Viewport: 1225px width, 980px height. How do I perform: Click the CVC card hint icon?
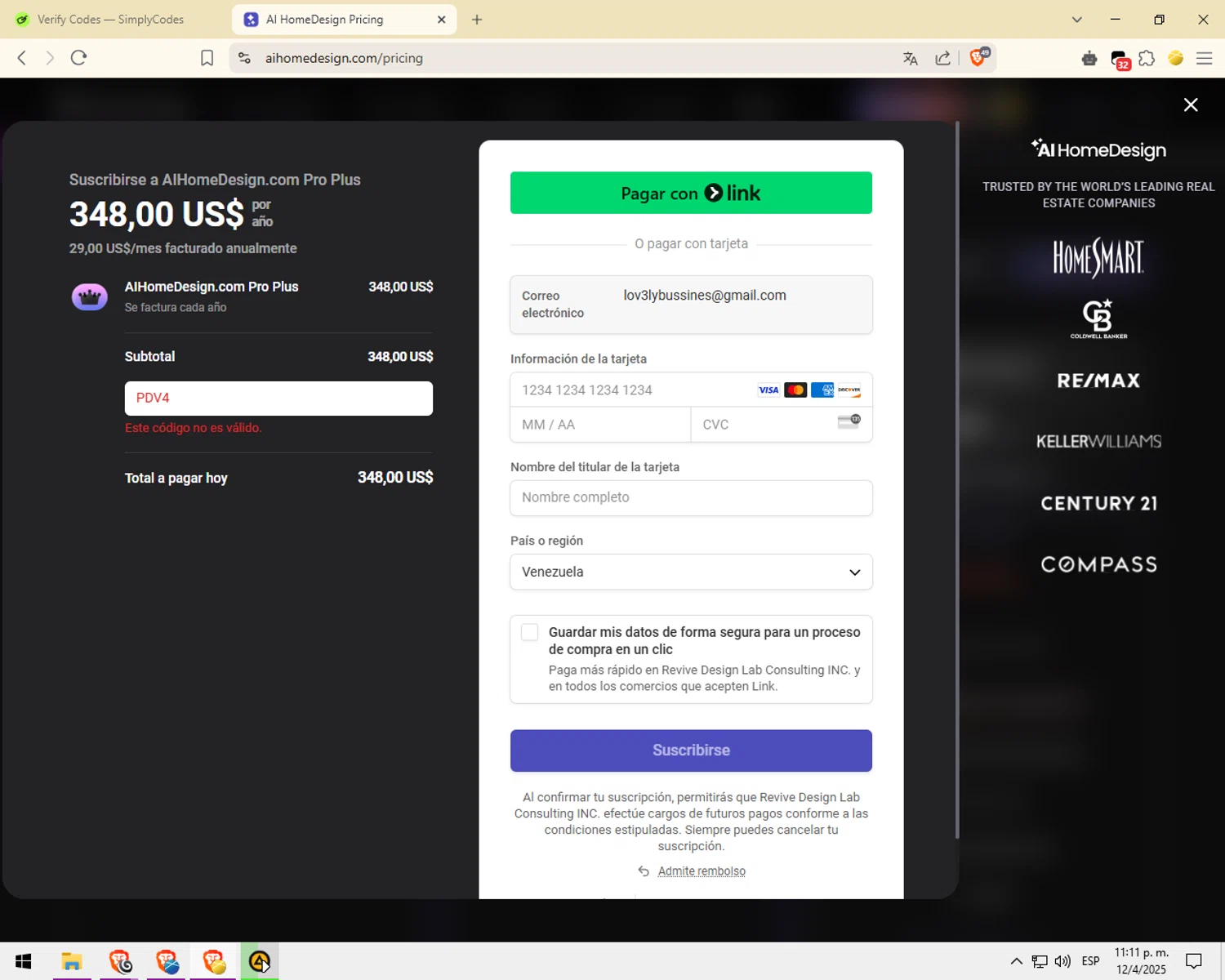click(x=849, y=421)
